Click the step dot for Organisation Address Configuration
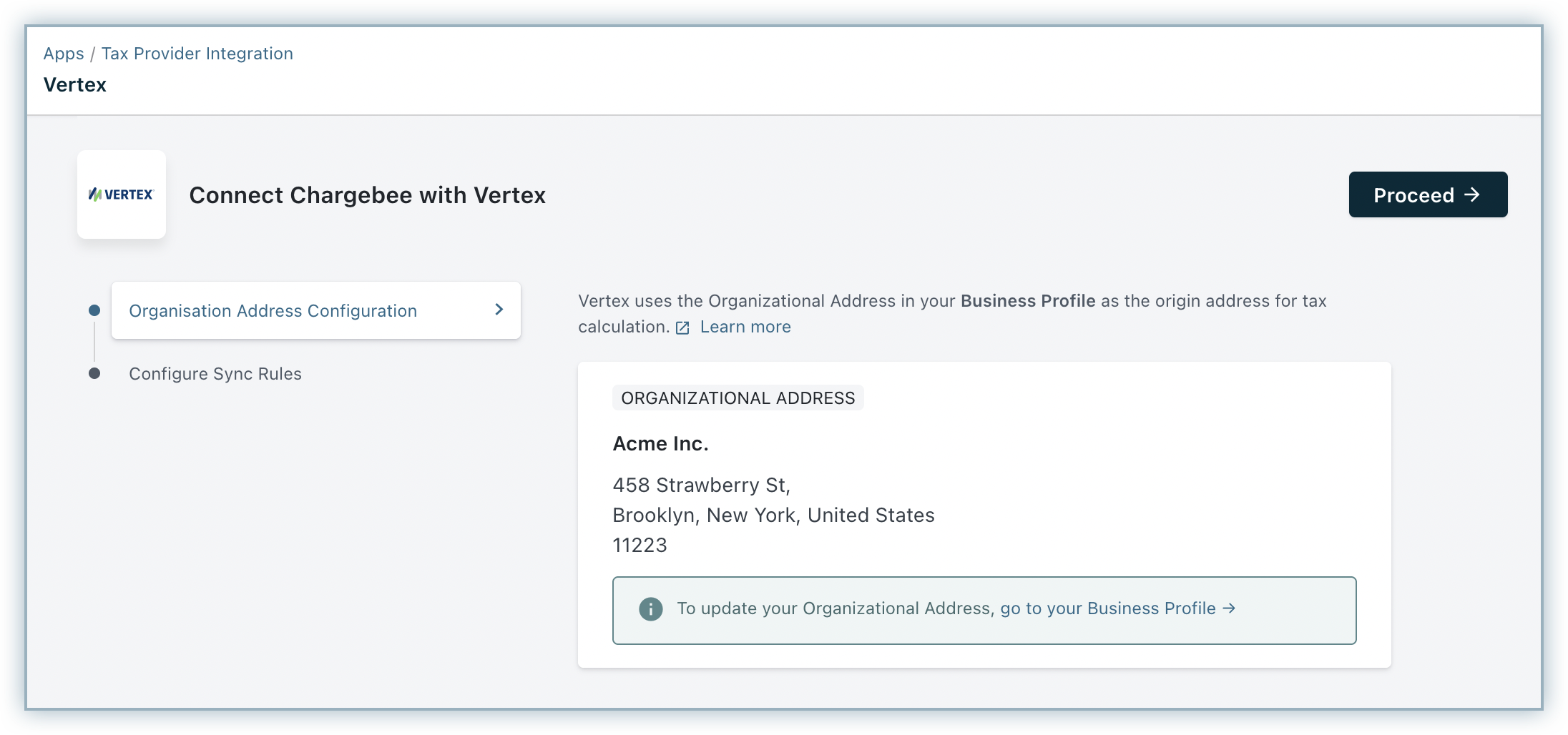The height and width of the screenshot is (735, 1568). point(94,310)
